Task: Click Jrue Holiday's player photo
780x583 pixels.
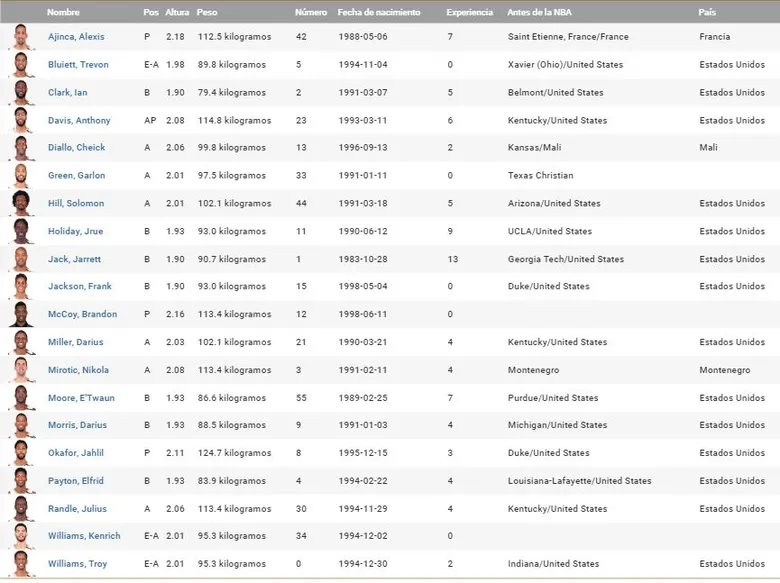Action: pos(21,232)
